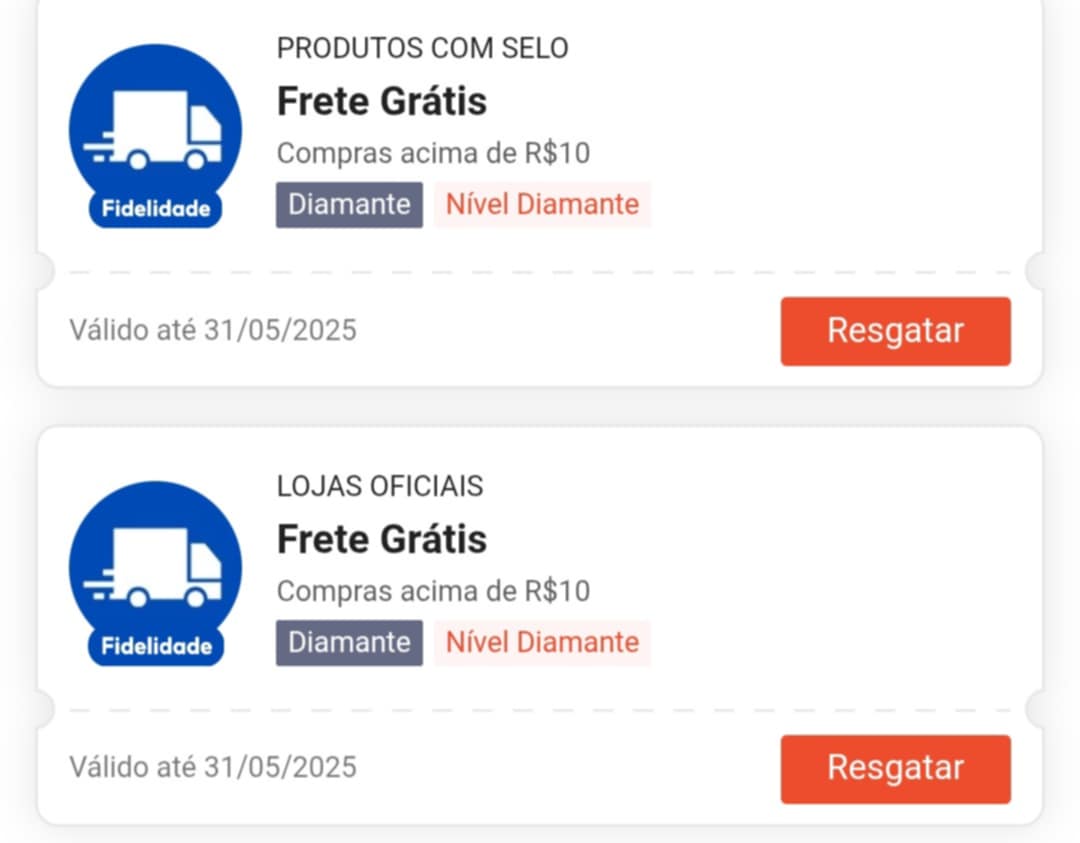Open the LOJAS OFICIAIS category heading
The image size is (1080, 843).
coord(380,486)
